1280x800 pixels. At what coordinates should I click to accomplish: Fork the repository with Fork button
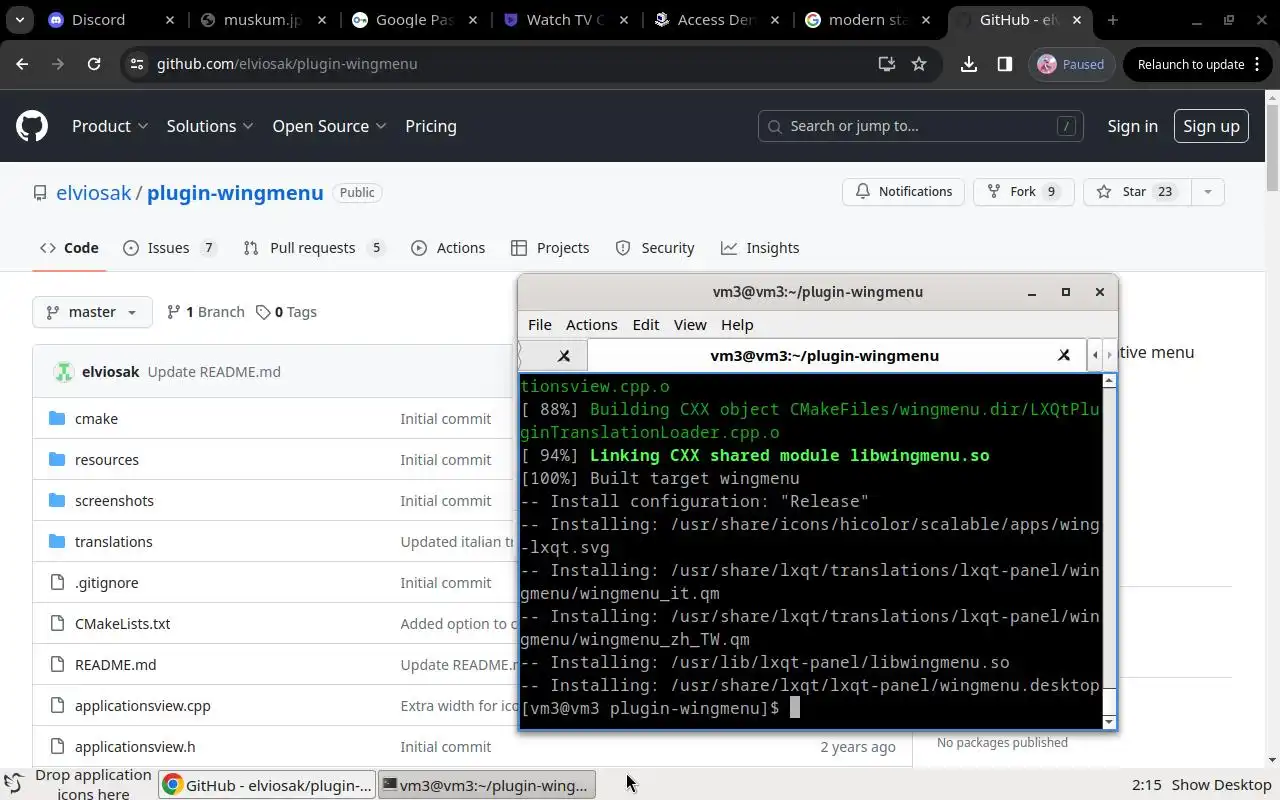[1023, 192]
